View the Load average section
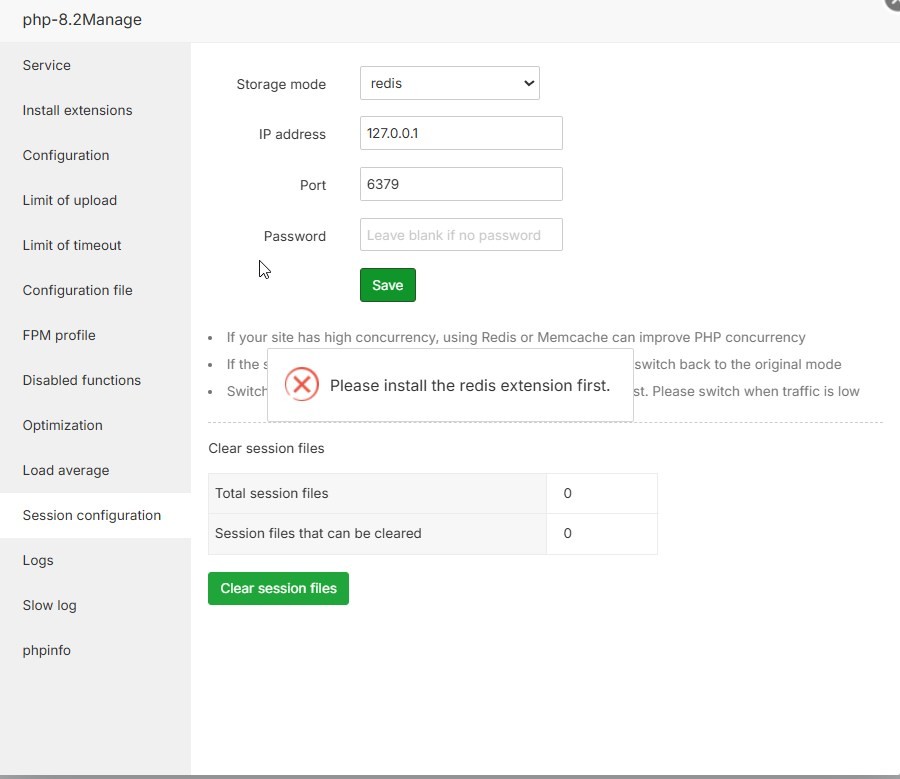 pos(66,471)
